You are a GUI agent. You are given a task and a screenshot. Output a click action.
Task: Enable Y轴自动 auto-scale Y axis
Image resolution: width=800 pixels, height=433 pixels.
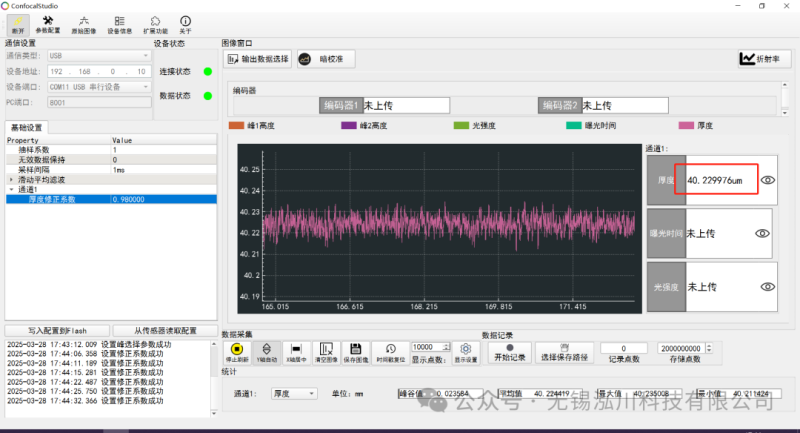click(268, 351)
